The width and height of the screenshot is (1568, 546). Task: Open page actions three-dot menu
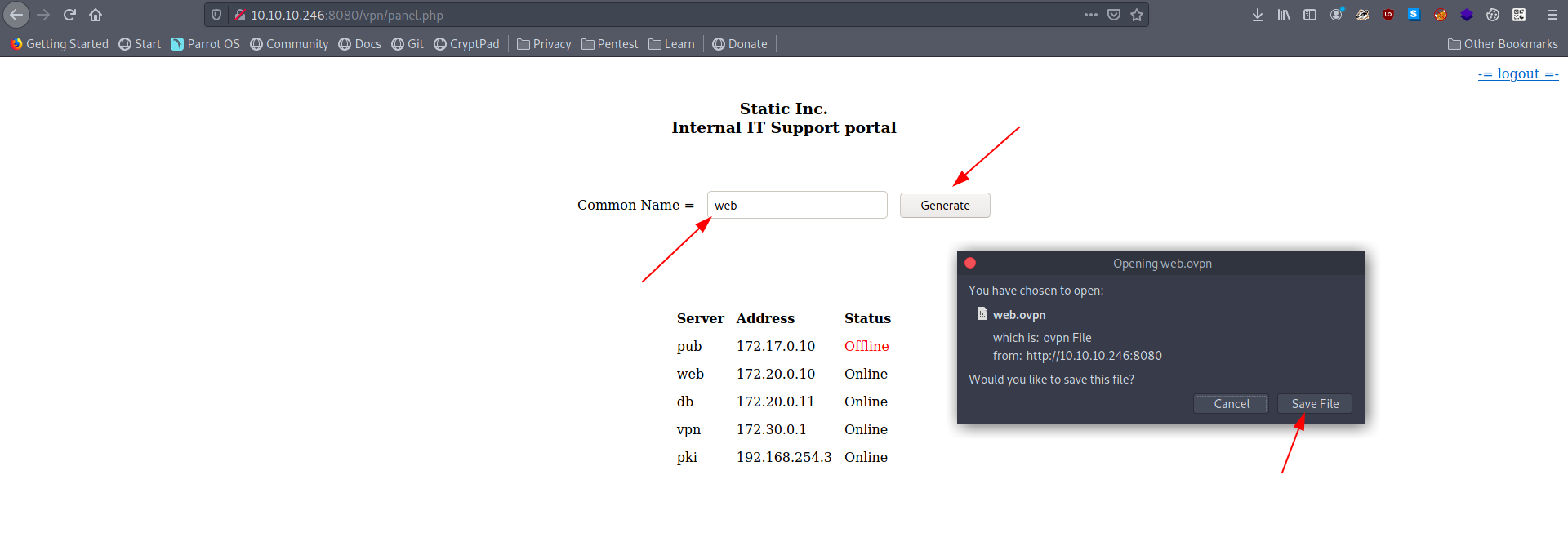click(x=1091, y=15)
